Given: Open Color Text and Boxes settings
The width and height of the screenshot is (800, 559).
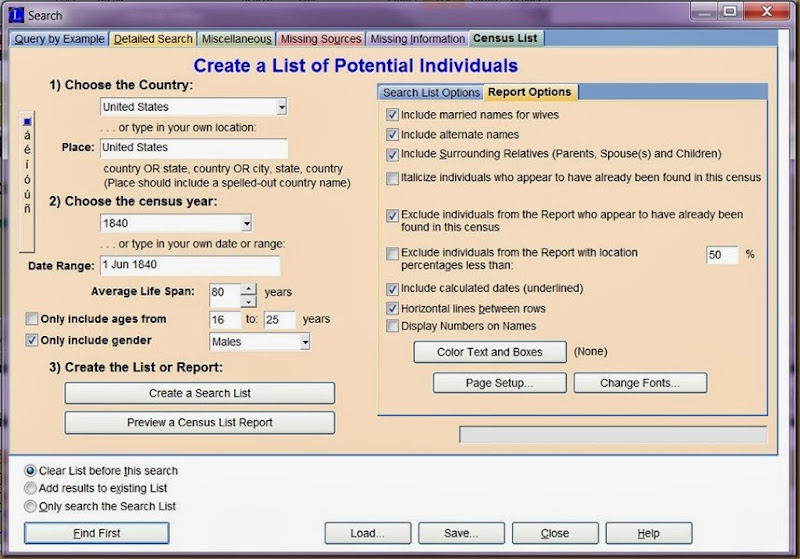Looking at the screenshot, I should [490, 352].
